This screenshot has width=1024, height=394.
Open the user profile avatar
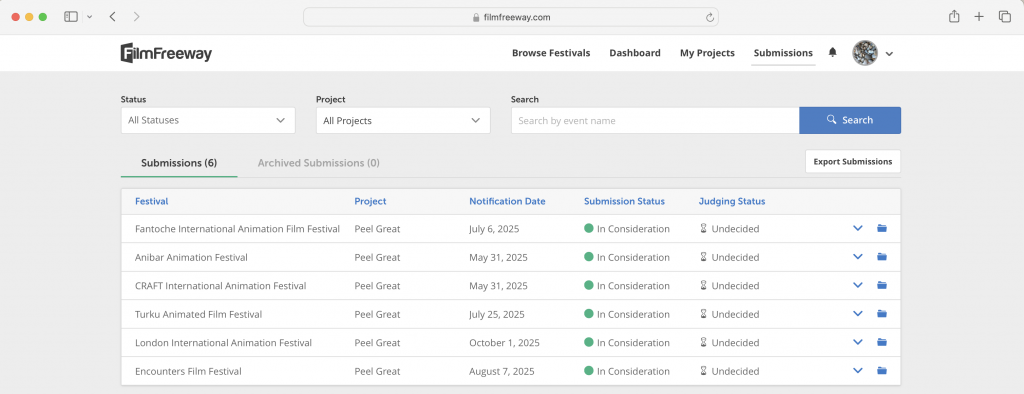[x=865, y=53]
